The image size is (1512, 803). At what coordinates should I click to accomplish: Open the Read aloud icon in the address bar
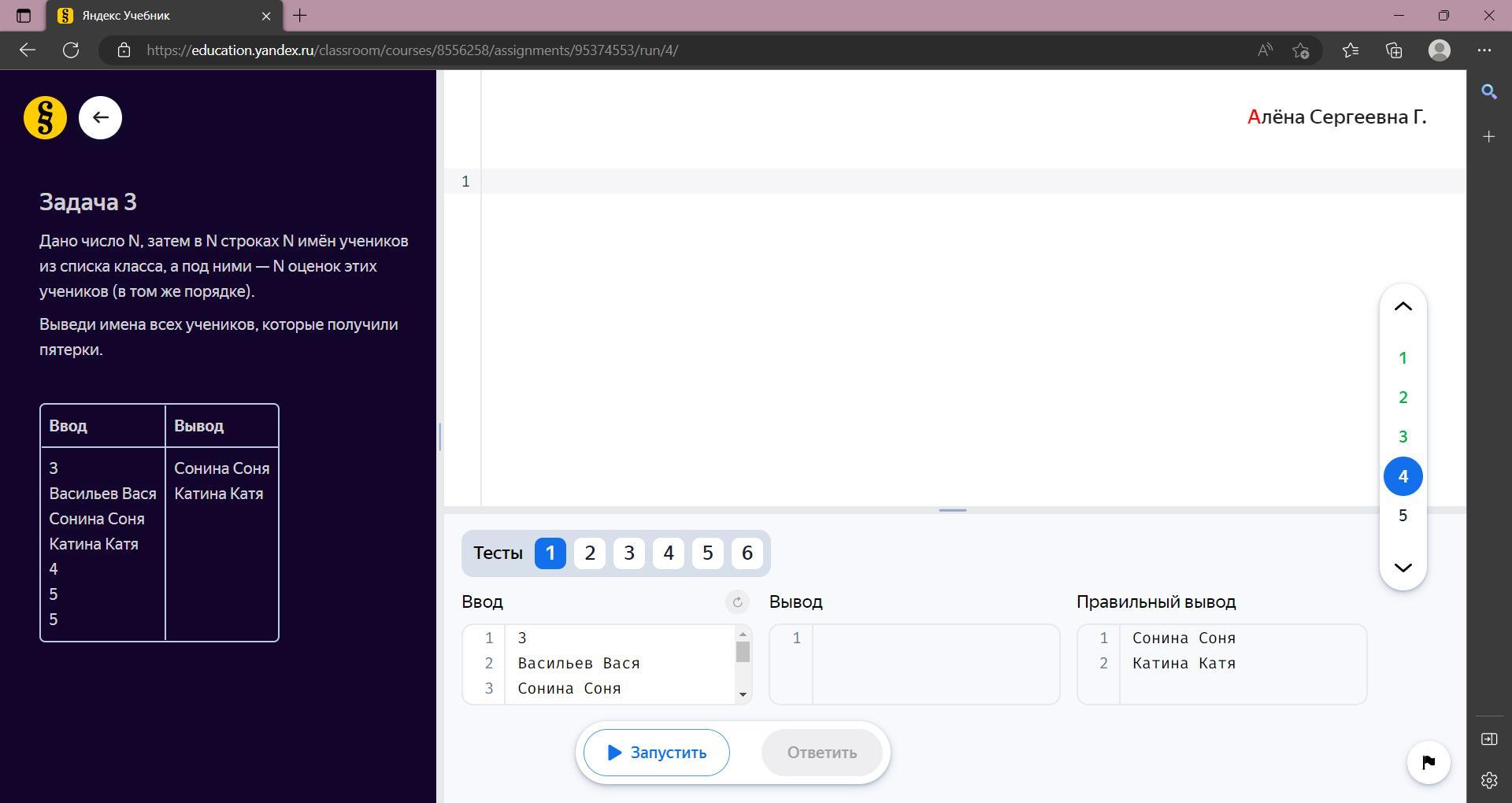(x=1265, y=50)
